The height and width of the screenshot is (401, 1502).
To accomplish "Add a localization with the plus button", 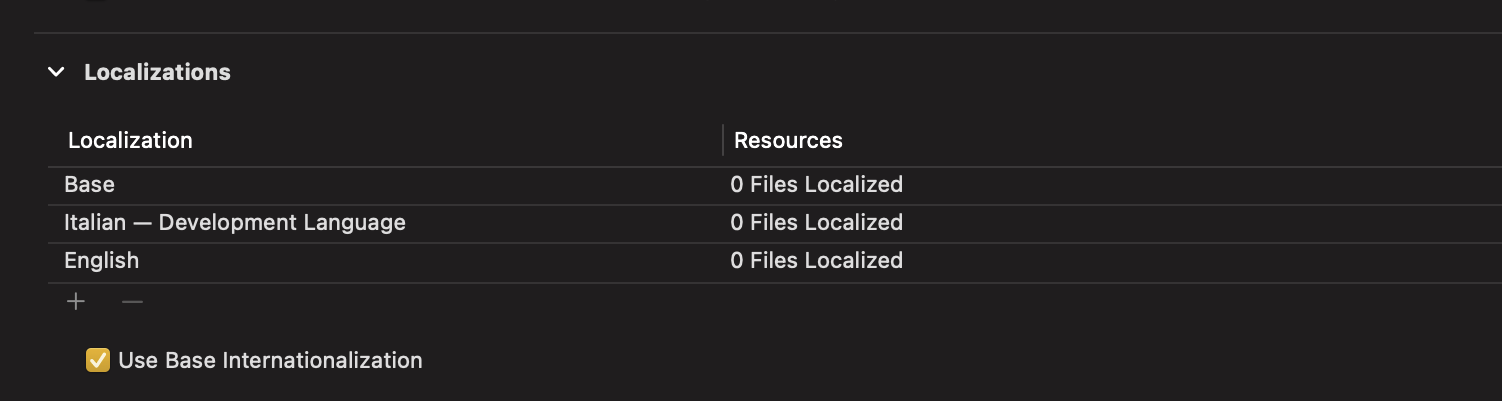I will [x=76, y=302].
